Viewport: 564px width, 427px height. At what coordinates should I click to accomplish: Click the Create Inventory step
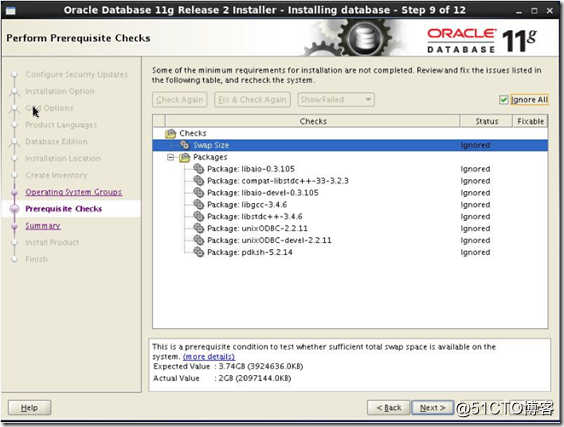(x=56, y=175)
